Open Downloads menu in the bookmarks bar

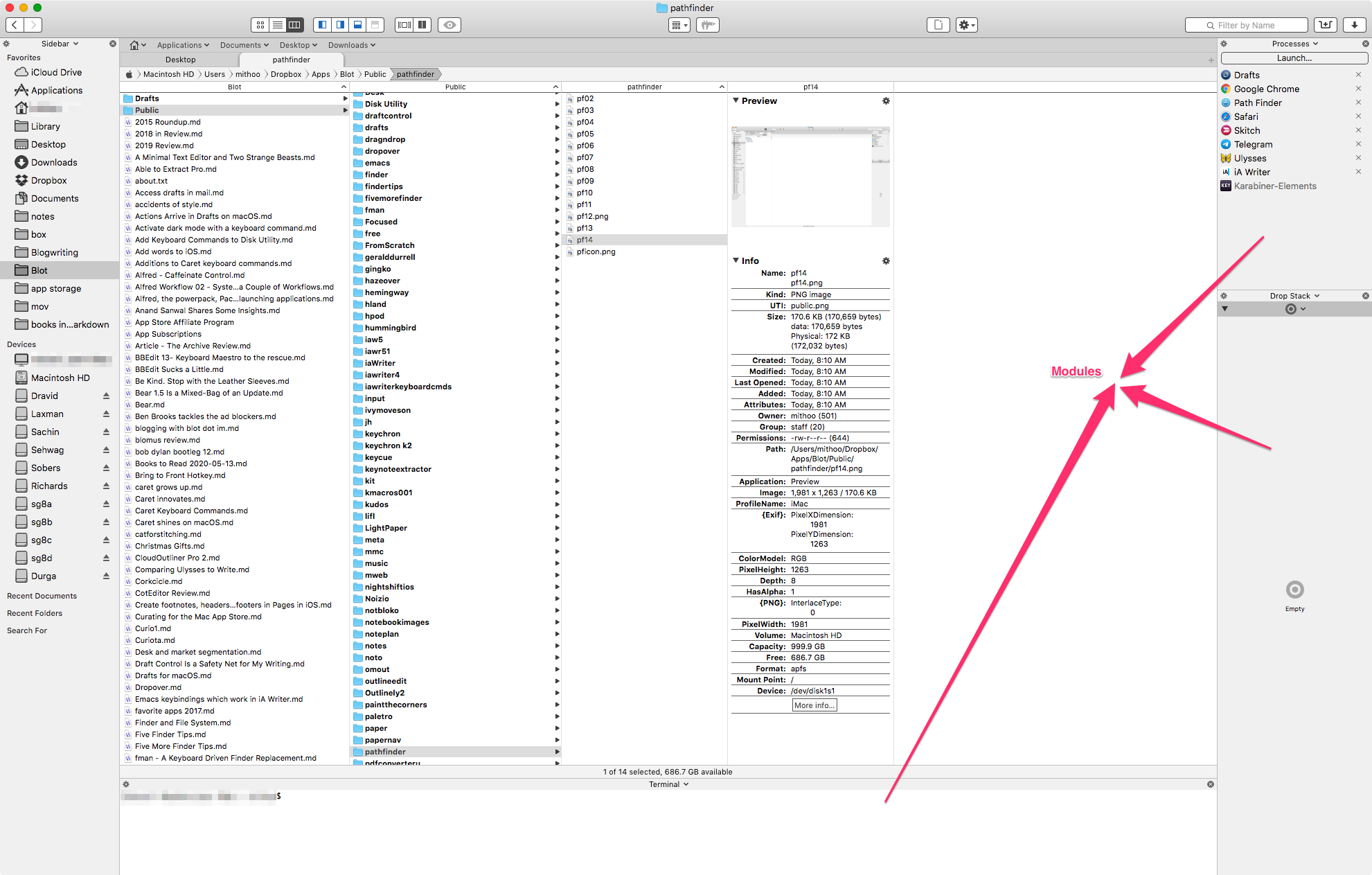click(x=351, y=45)
